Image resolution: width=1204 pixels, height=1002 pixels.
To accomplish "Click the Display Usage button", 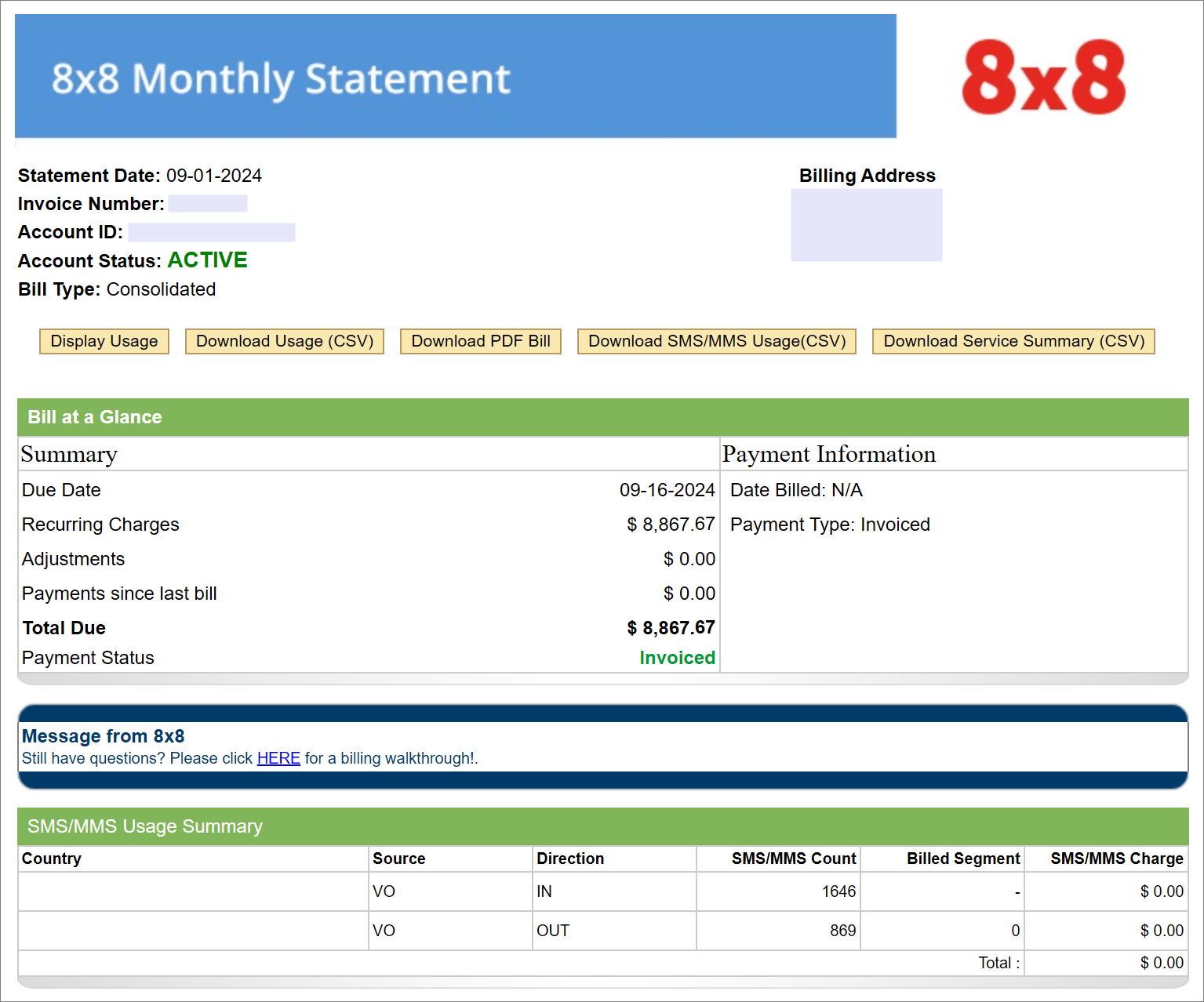I will pos(104,341).
